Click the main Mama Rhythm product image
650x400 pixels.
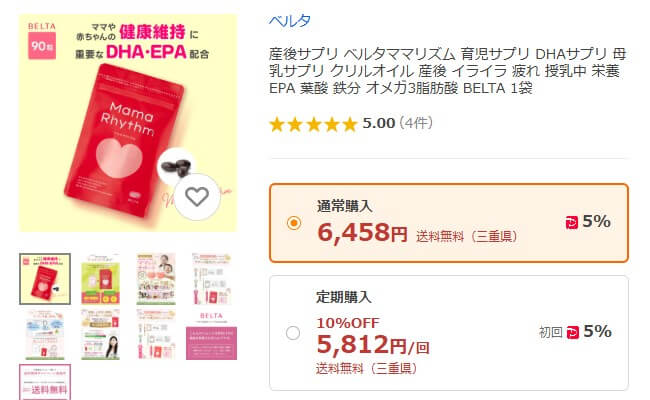[x=128, y=123]
